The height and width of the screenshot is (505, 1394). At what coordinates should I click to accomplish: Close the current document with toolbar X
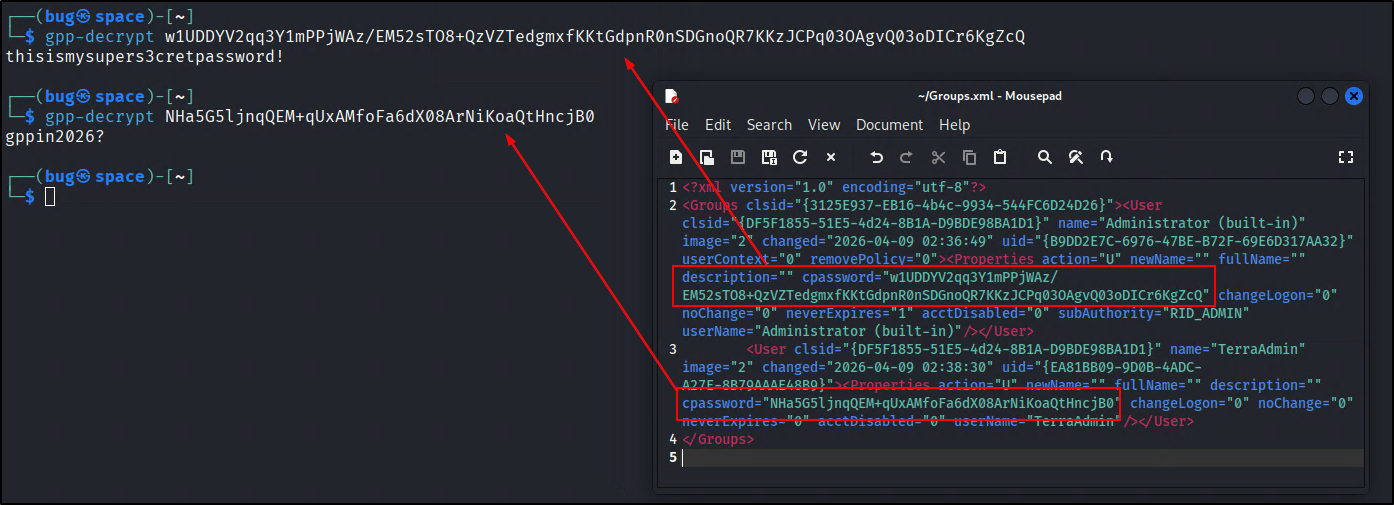pyautogui.click(x=830, y=157)
